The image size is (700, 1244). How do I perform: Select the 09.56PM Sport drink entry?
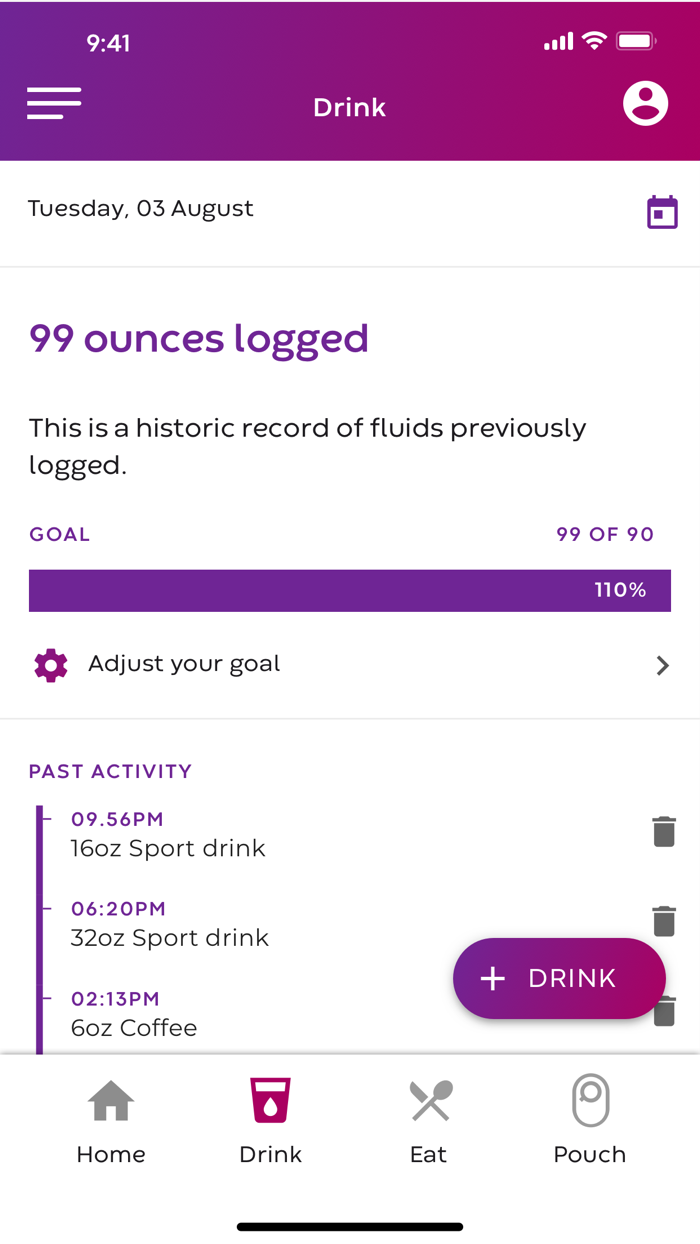click(167, 835)
